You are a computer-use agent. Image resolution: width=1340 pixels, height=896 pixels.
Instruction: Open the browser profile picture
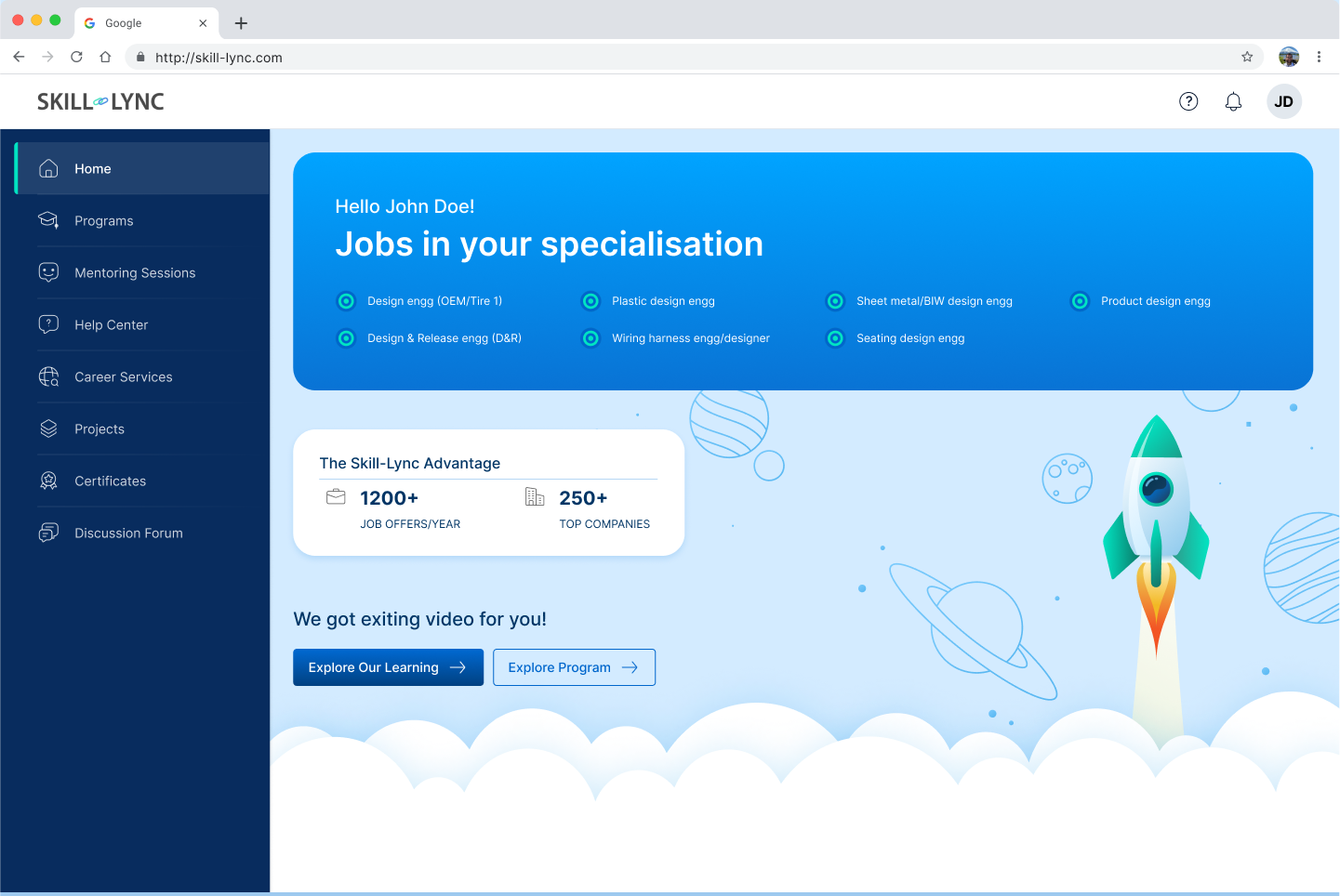pyautogui.click(x=1289, y=57)
